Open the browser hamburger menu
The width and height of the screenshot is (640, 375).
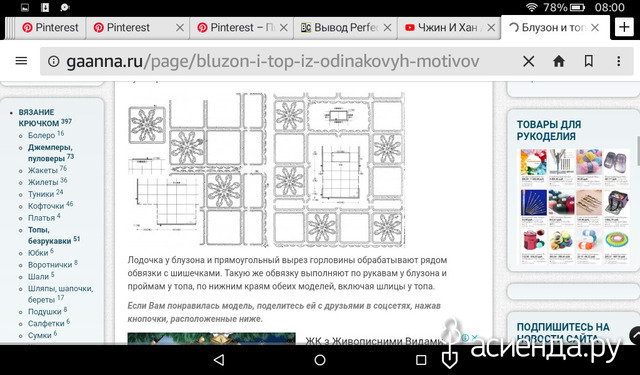click(x=21, y=61)
